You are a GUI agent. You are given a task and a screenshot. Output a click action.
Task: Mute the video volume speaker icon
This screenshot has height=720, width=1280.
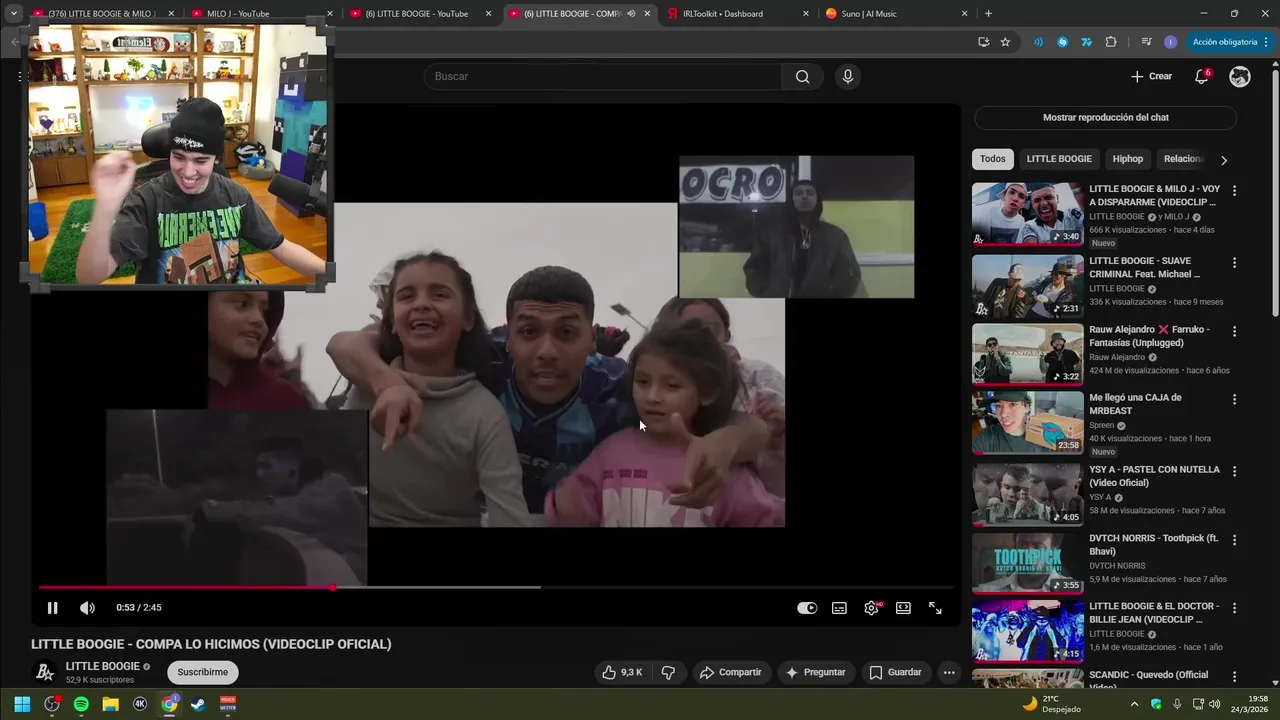[x=87, y=608]
